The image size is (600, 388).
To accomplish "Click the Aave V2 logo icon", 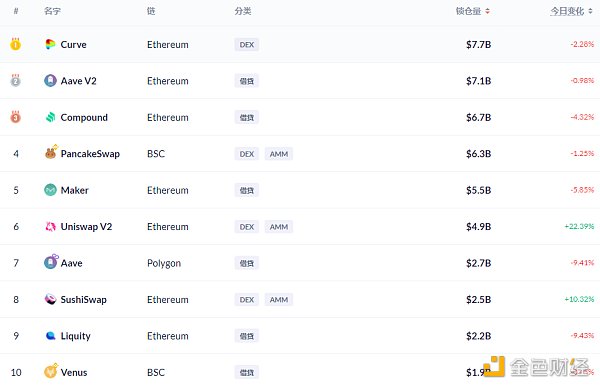I will [x=50, y=81].
